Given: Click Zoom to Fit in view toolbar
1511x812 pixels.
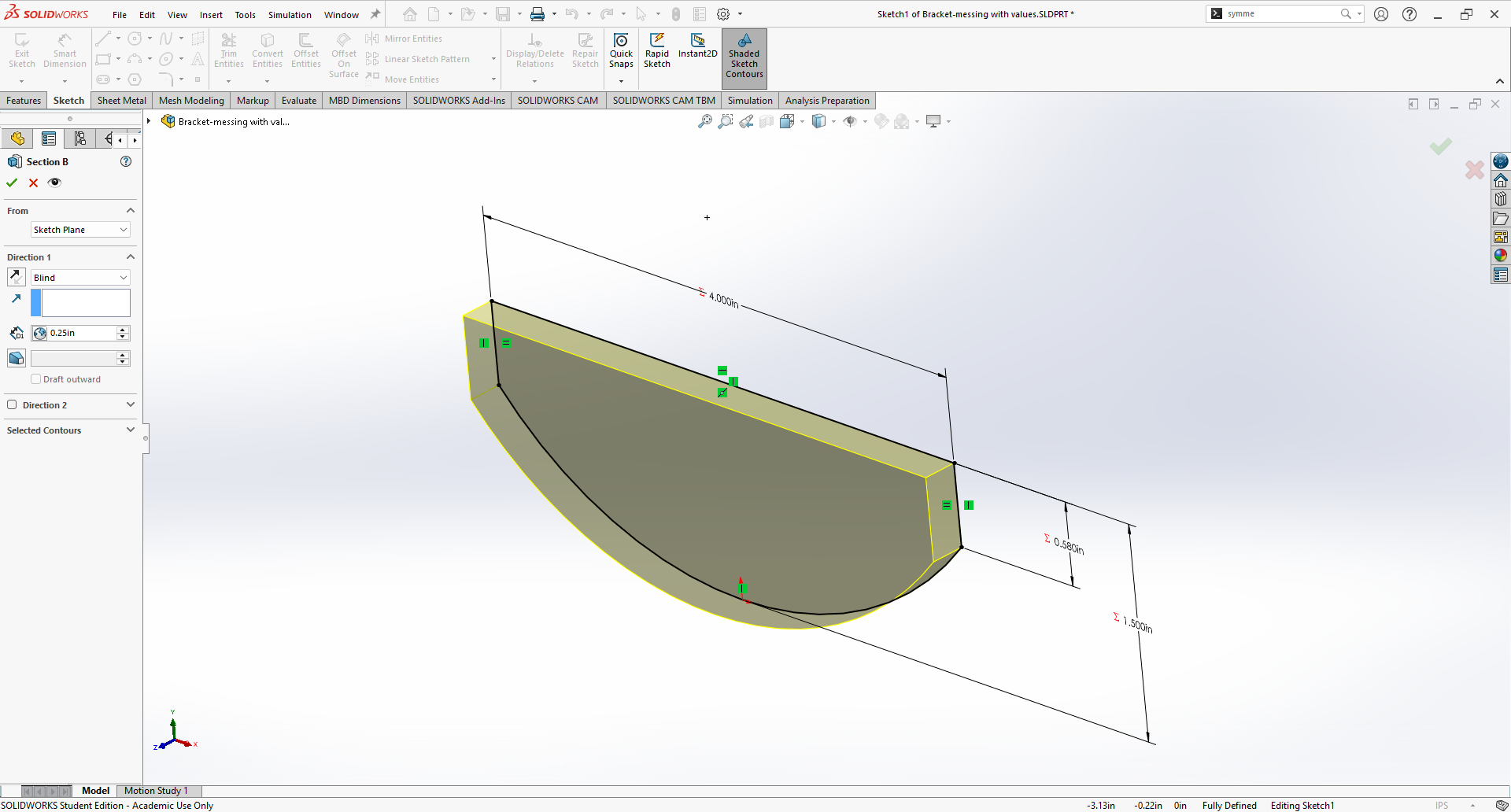Looking at the screenshot, I should [x=704, y=121].
